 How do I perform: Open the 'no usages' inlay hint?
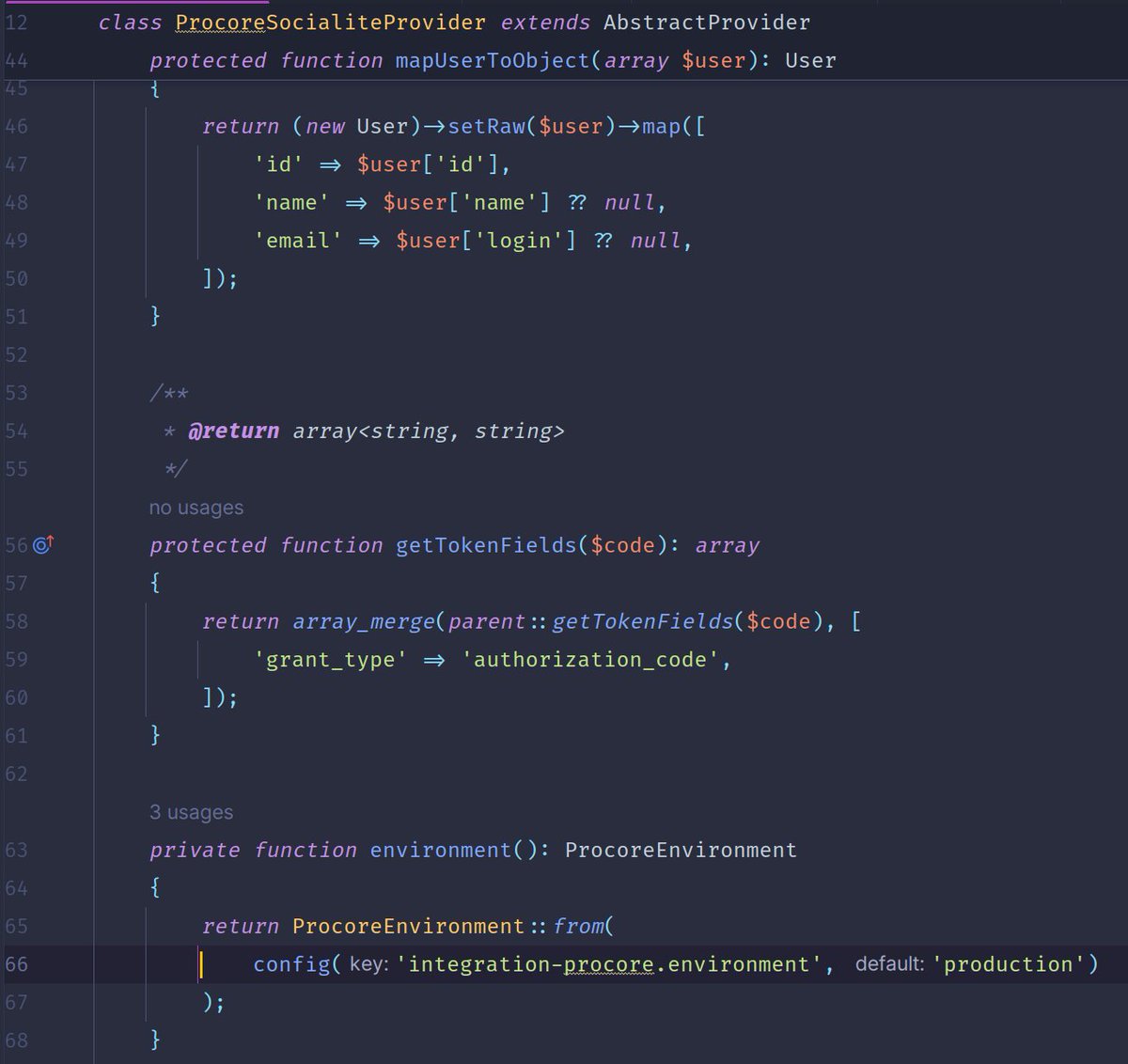coord(196,508)
